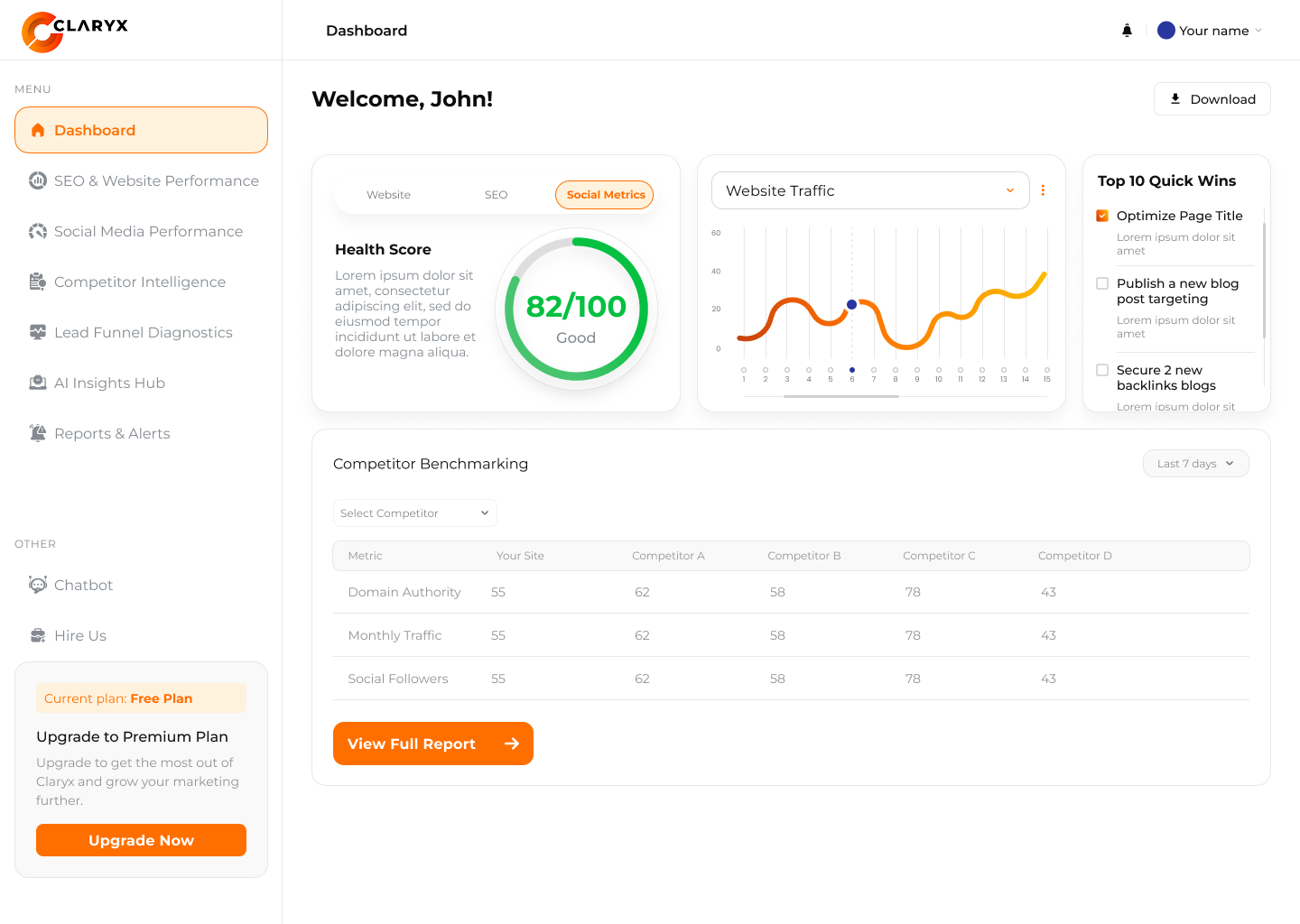Screen dimensions: 1300x924
Task: Open the Lead Funnel Diagnostics section
Action: tap(38, 332)
